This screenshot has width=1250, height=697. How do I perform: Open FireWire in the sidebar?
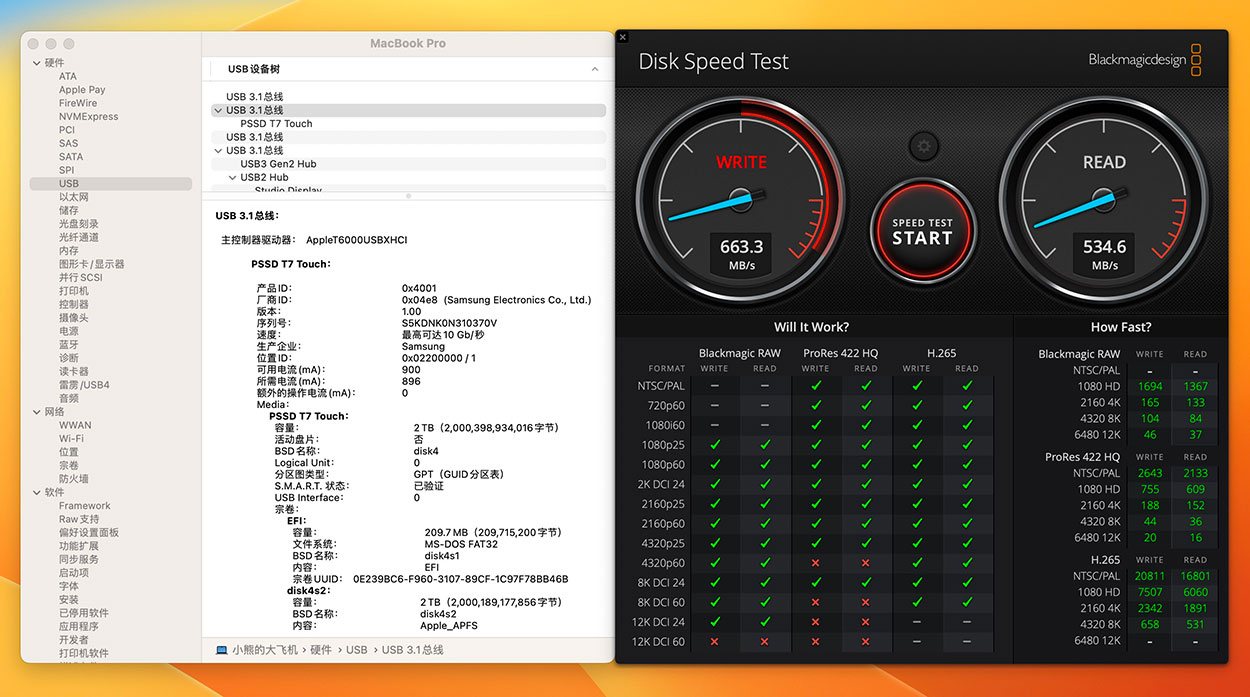(78, 103)
